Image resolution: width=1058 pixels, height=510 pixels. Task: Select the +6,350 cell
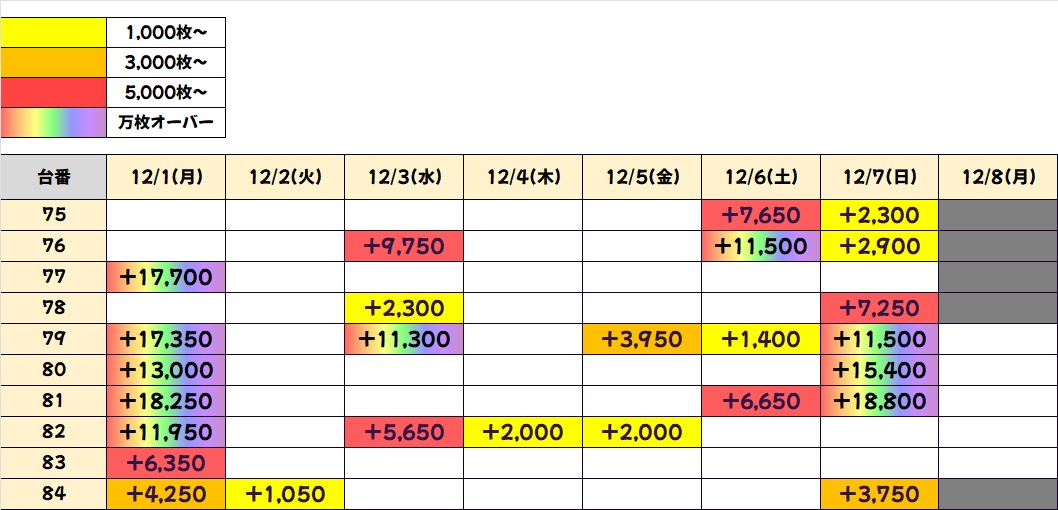point(166,463)
